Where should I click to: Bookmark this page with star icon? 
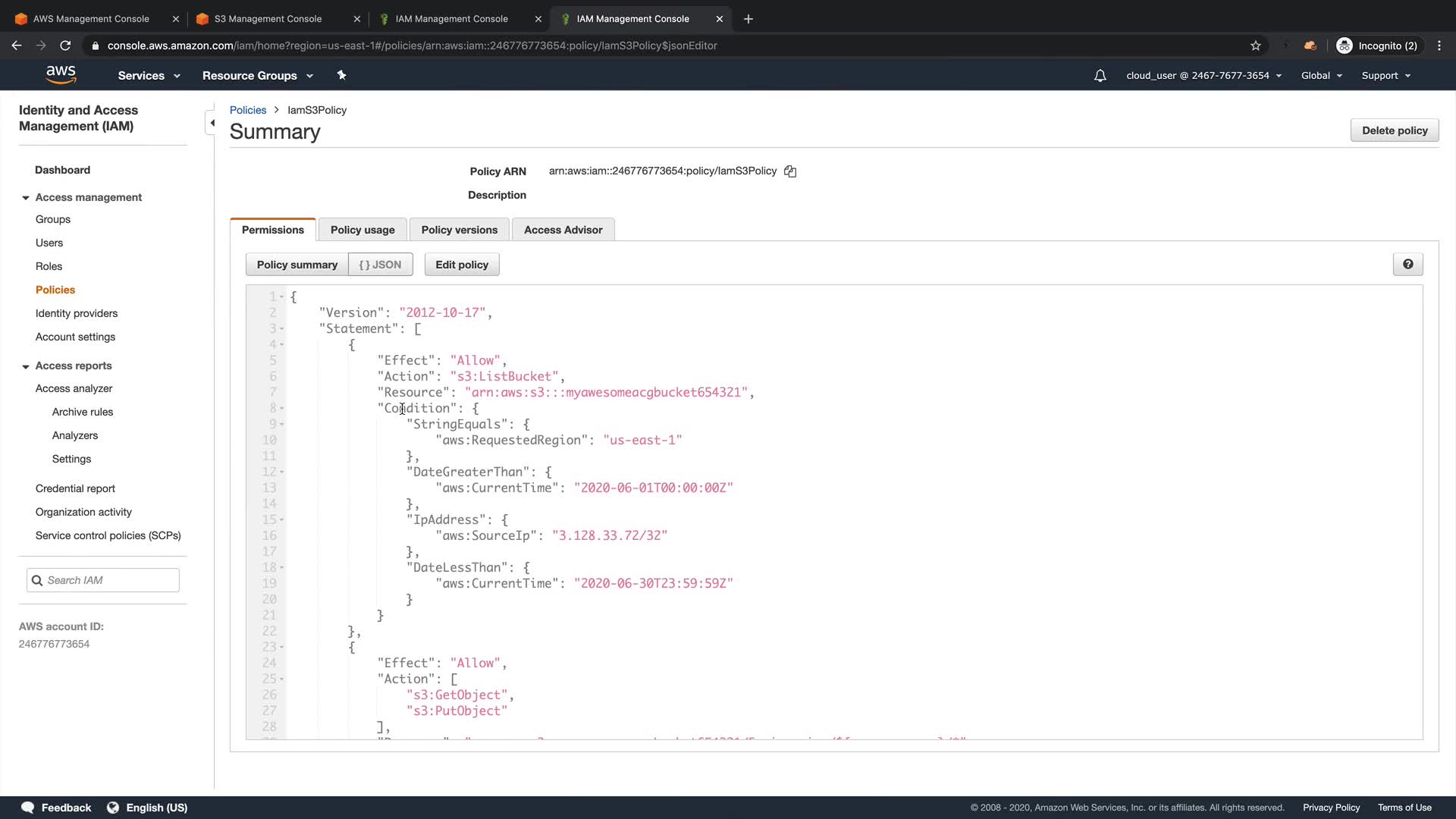1256,45
